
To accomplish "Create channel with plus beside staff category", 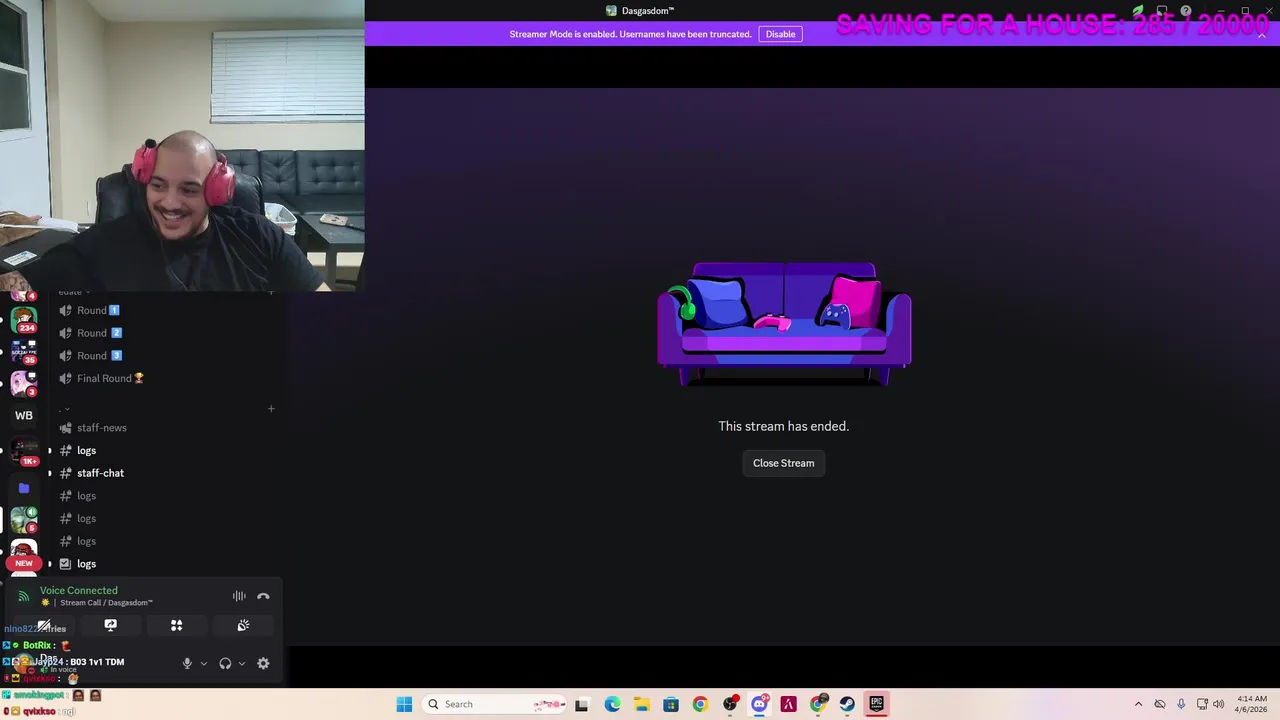I will 271,408.
